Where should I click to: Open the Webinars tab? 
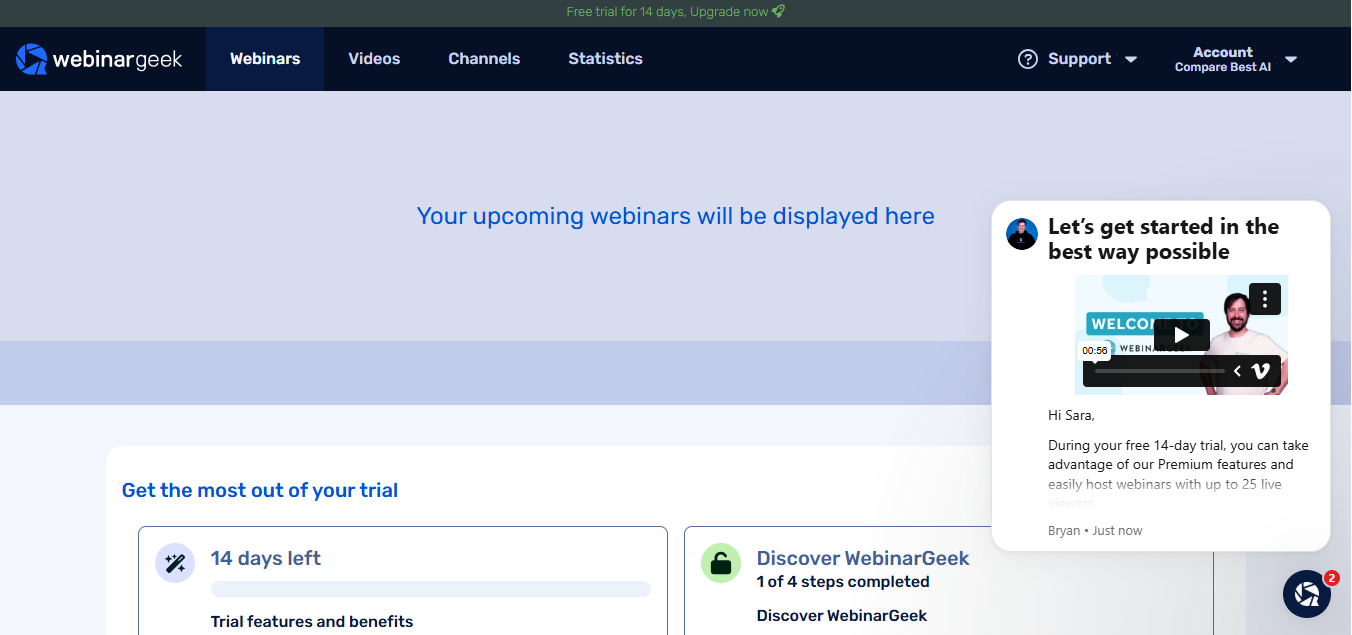(265, 59)
